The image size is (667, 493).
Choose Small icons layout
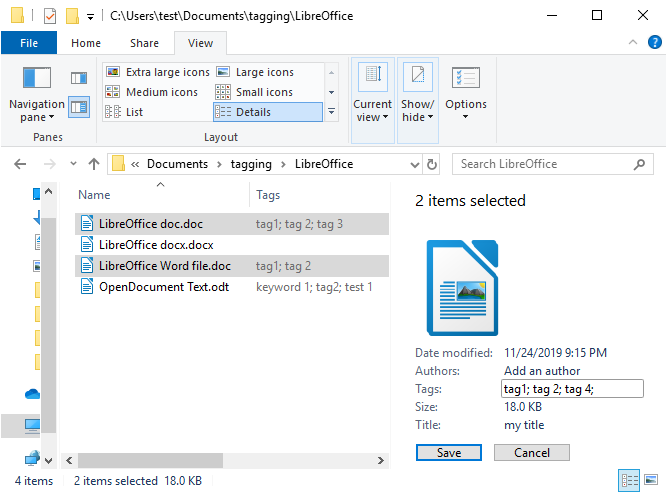tap(254, 92)
